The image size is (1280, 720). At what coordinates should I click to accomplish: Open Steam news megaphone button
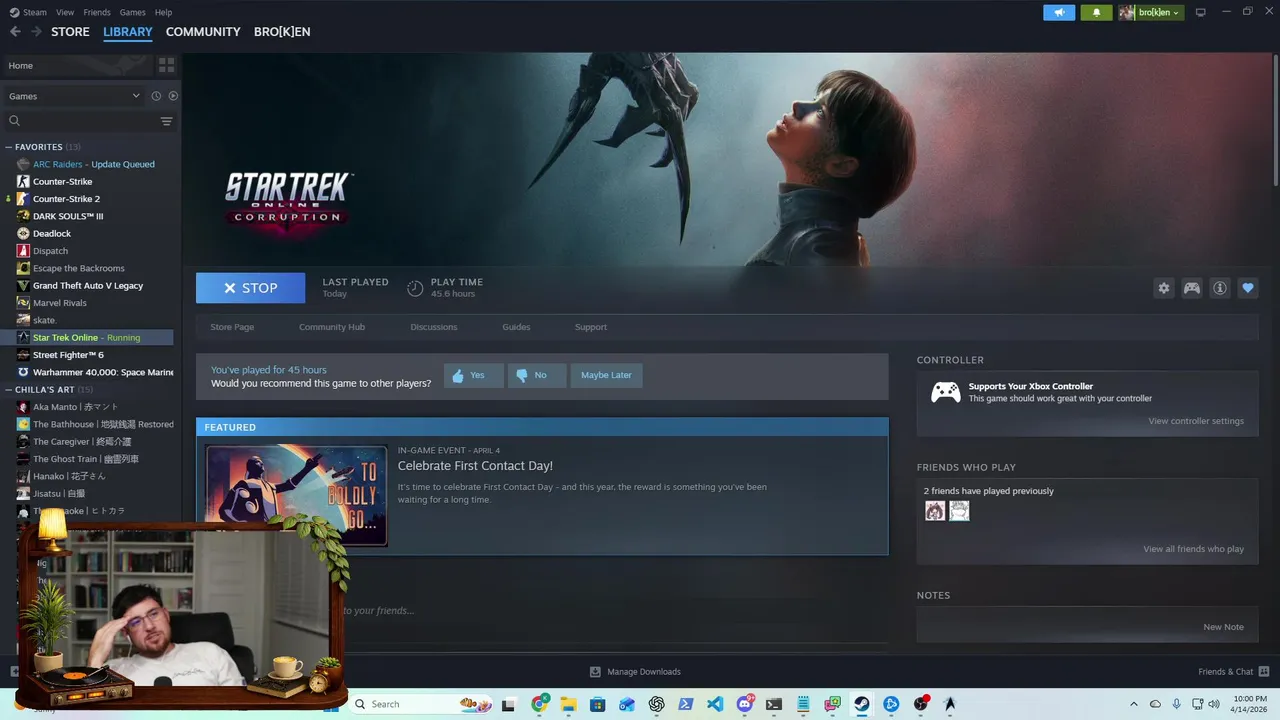(1059, 12)
